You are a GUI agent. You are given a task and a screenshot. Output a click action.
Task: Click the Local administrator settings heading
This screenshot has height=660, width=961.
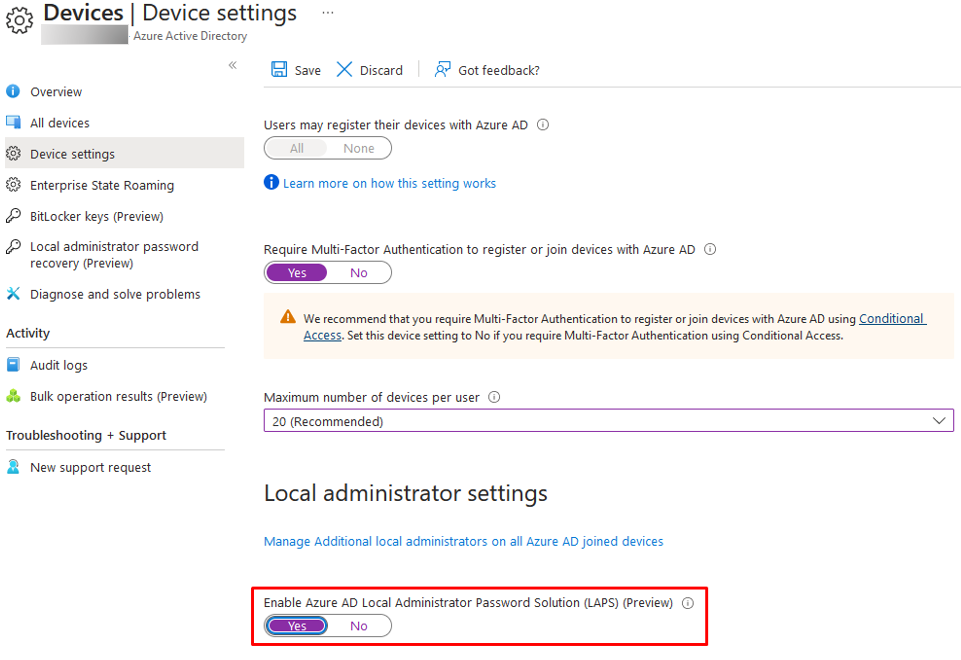[x=406, y=493]
